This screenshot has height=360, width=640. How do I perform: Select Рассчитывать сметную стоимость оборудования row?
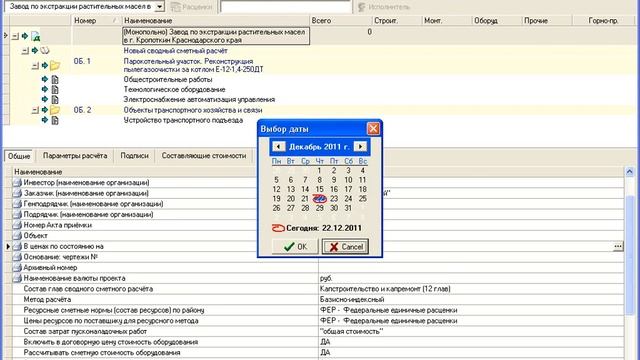318,353
